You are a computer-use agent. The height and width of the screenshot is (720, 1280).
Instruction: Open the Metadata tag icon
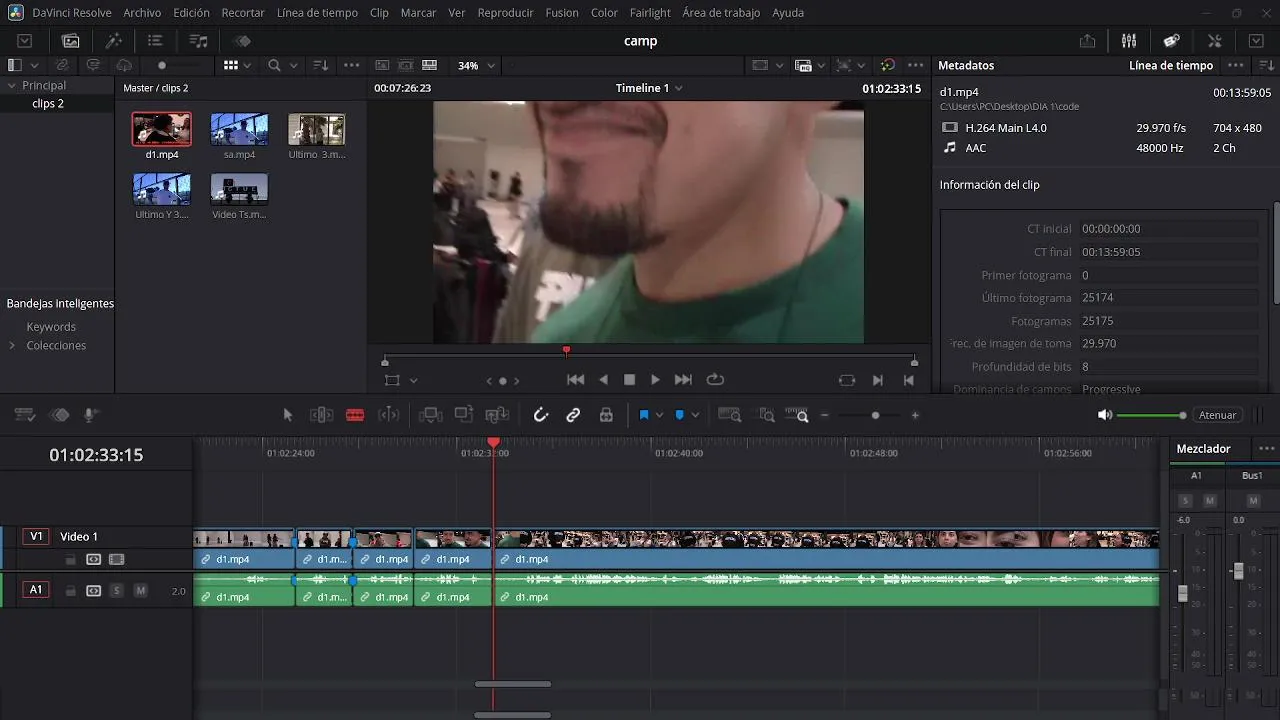(1171, 41)
